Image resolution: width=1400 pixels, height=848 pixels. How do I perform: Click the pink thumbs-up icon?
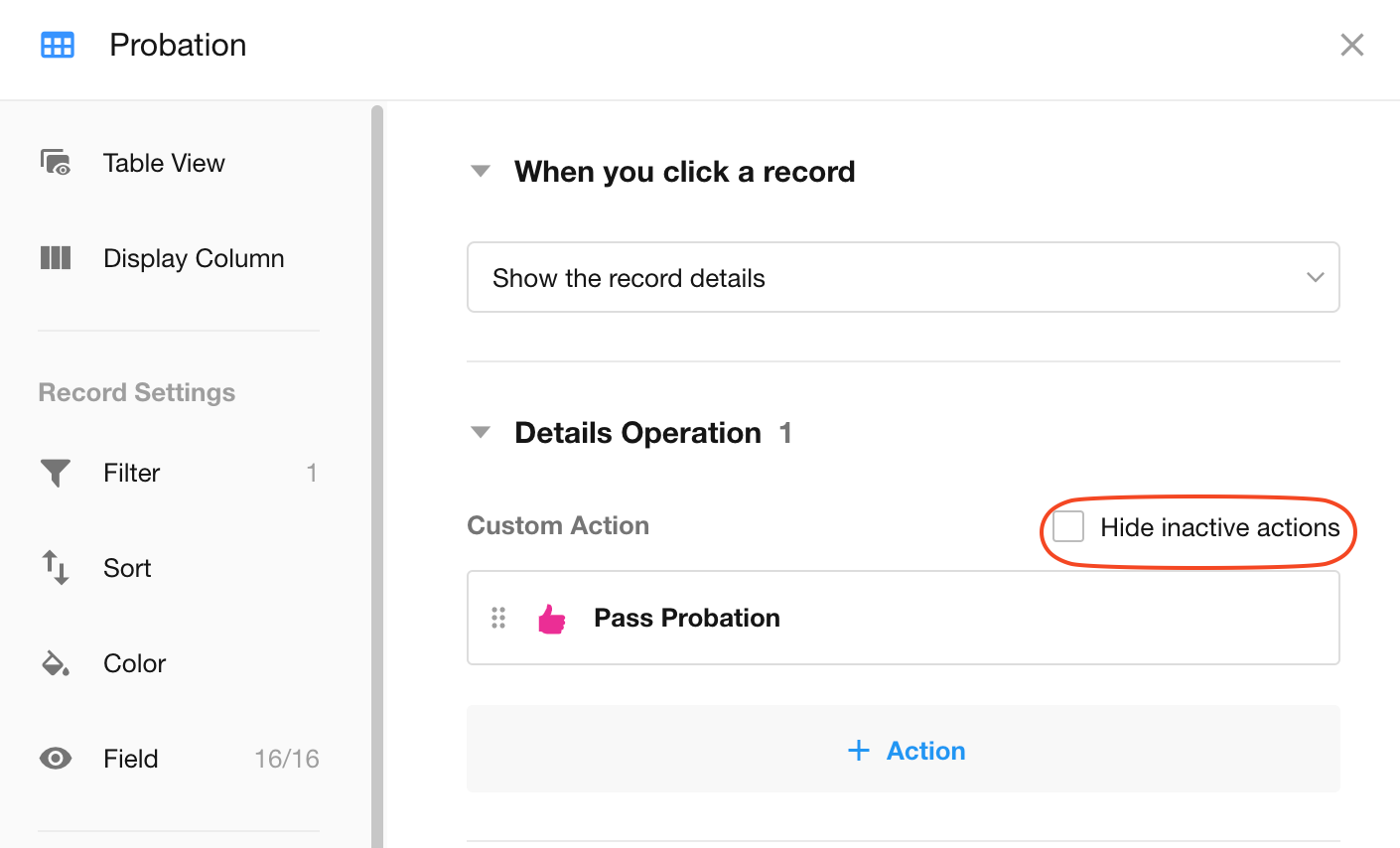pos(551,619)
